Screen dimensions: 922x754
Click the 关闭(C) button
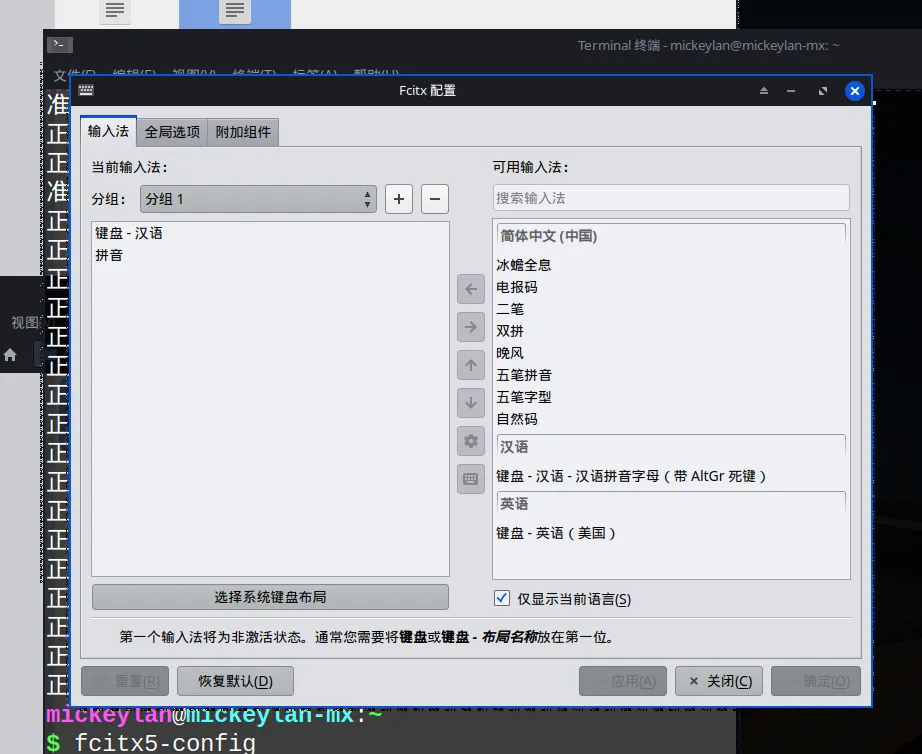[719, 681]
